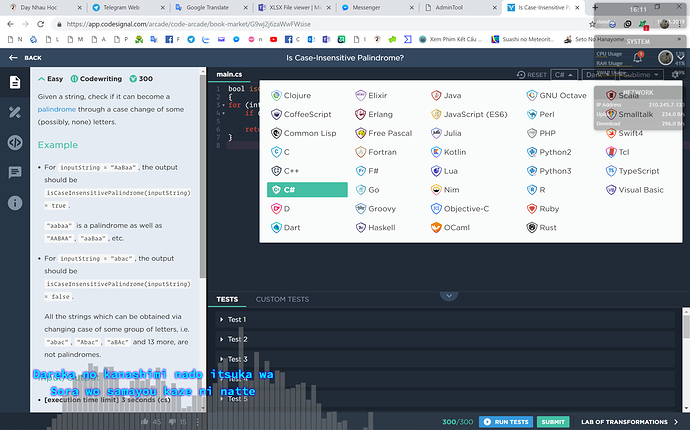Select Common Lisp language
This screenshot has height=430, width=690.
point(304,133)
